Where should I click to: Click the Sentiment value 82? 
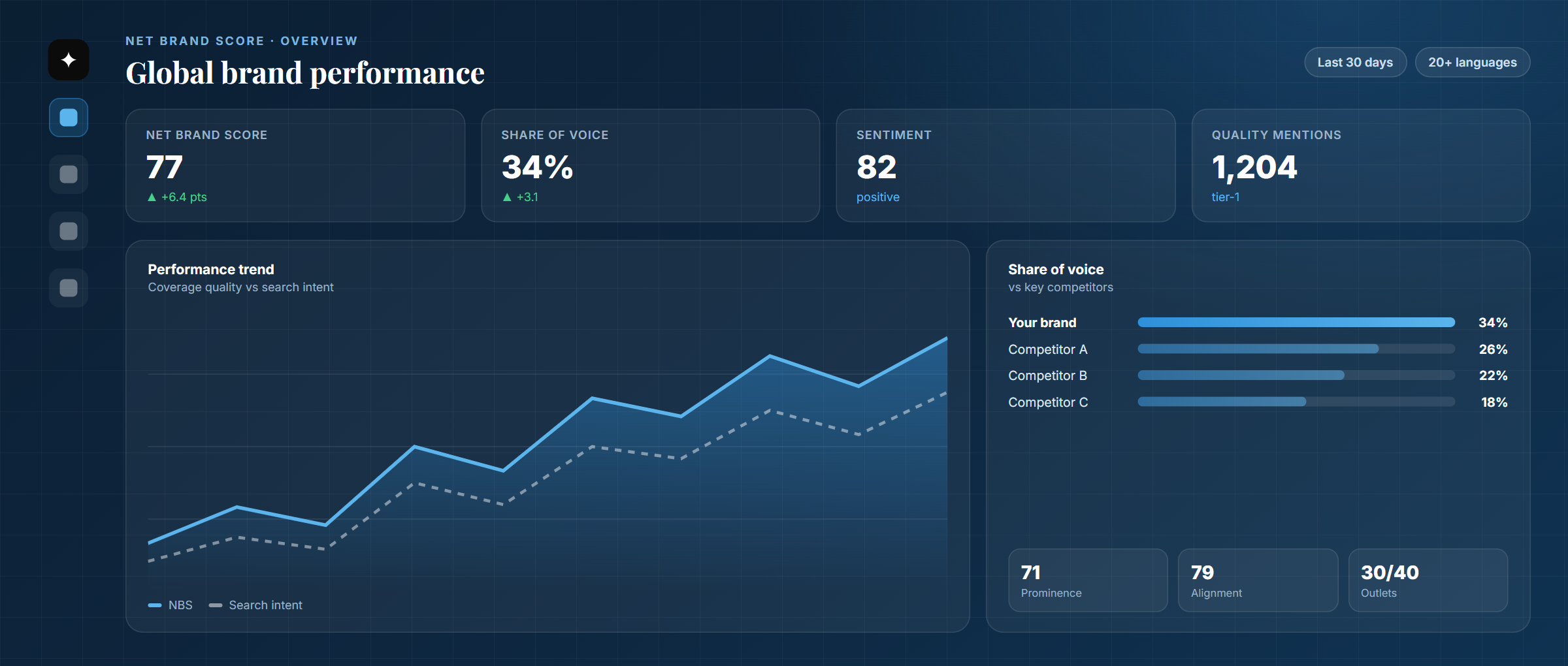[877, 167]
